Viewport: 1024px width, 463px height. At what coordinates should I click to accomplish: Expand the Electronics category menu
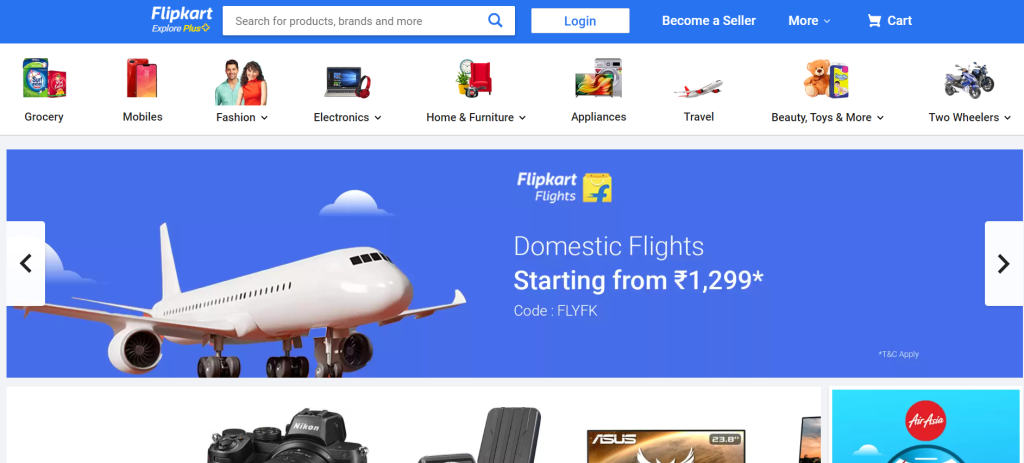(347, 118)
